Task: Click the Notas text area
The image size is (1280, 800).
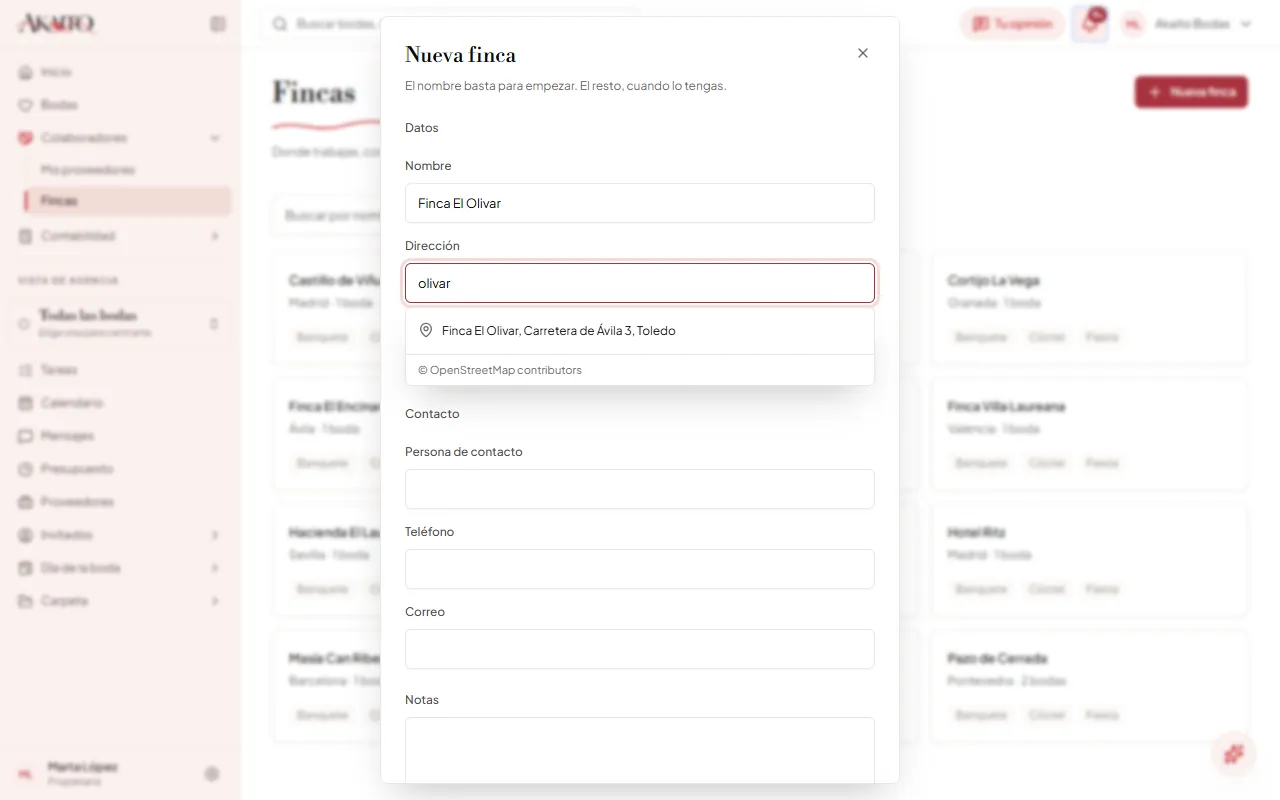Action: click(x=640, y=750)
